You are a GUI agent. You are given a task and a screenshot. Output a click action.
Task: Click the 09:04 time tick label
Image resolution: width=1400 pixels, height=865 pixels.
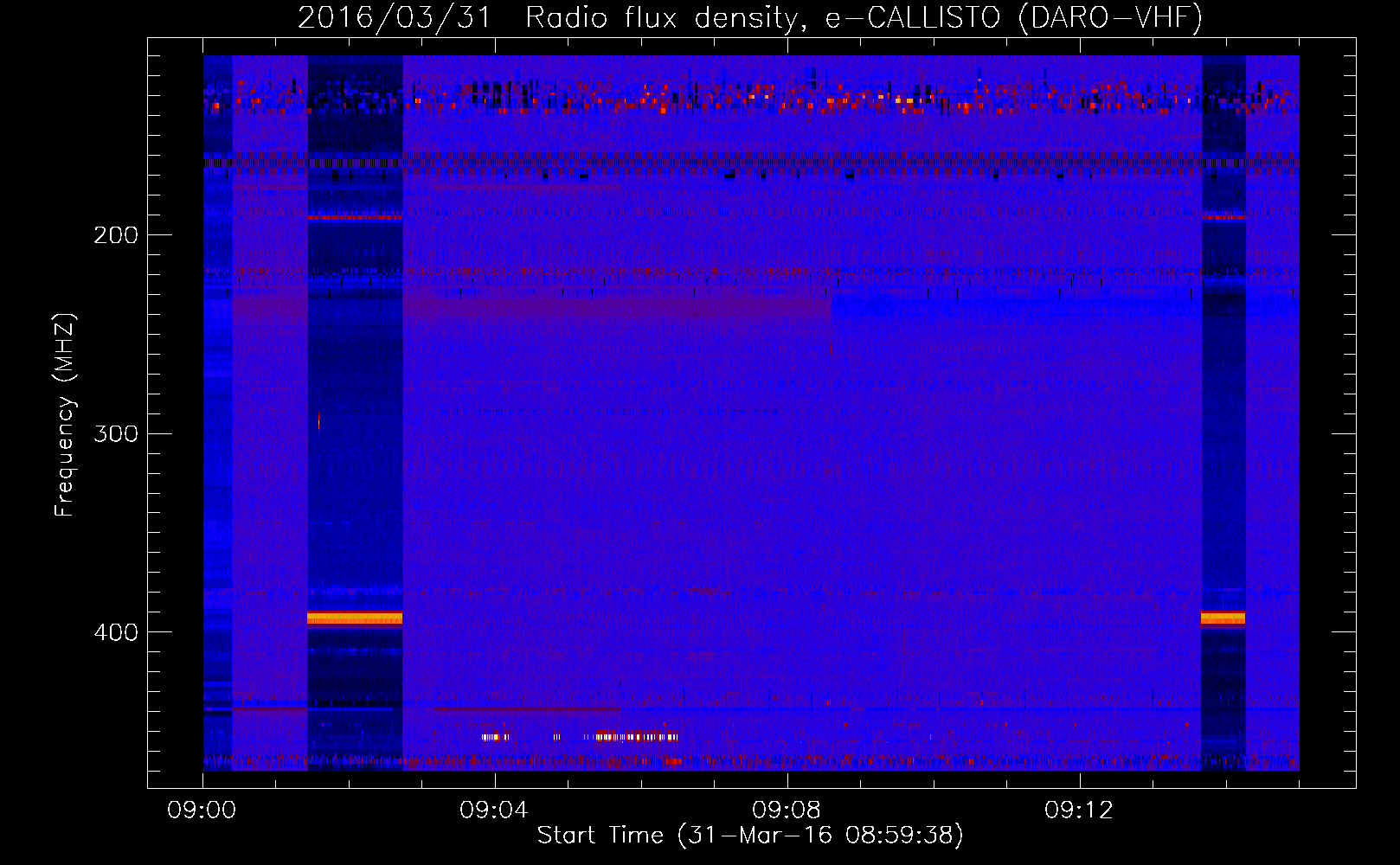coord(494,811)
